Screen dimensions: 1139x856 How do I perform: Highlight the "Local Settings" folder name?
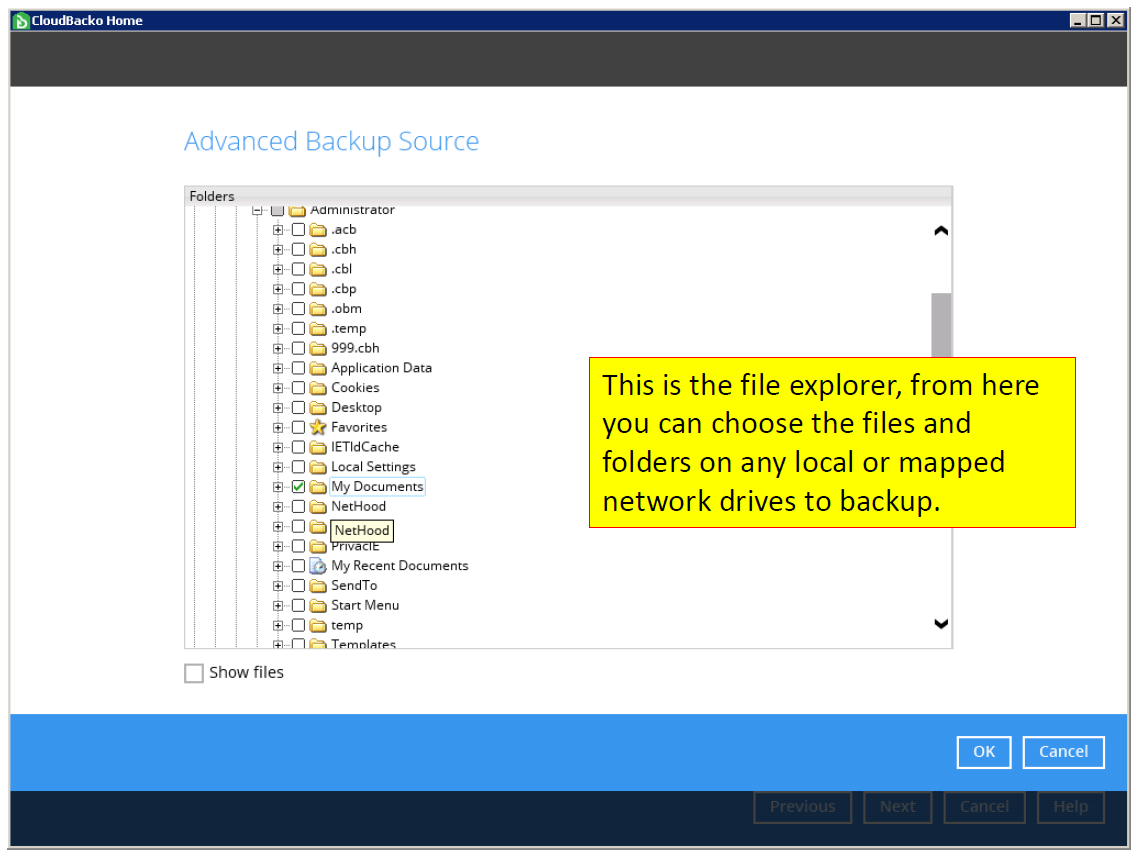tap(373, 467)
